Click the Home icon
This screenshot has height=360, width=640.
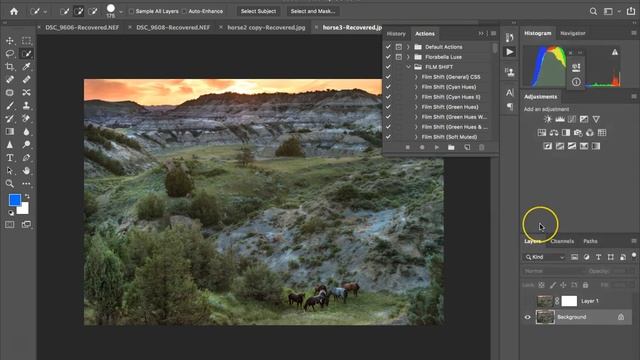14,11
